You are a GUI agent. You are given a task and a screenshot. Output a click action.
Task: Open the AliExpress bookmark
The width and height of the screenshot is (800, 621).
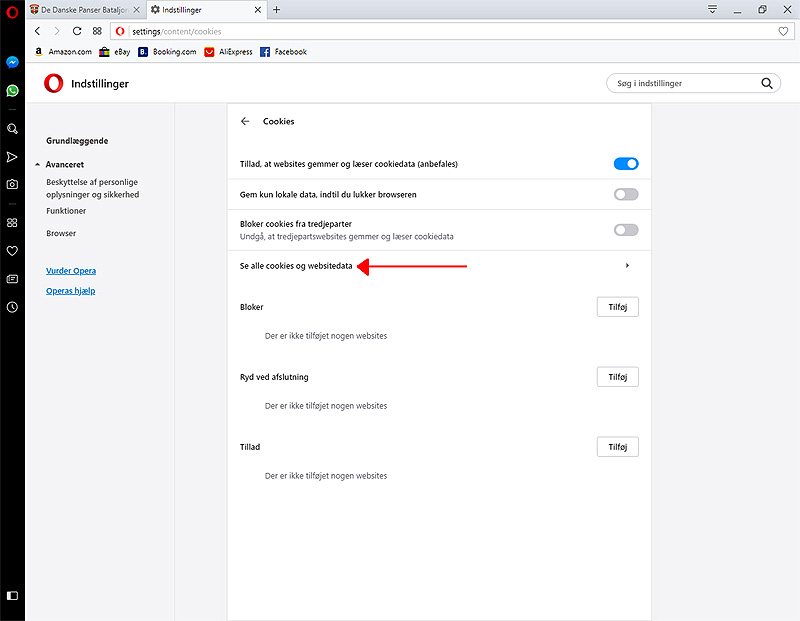(234, 52)
